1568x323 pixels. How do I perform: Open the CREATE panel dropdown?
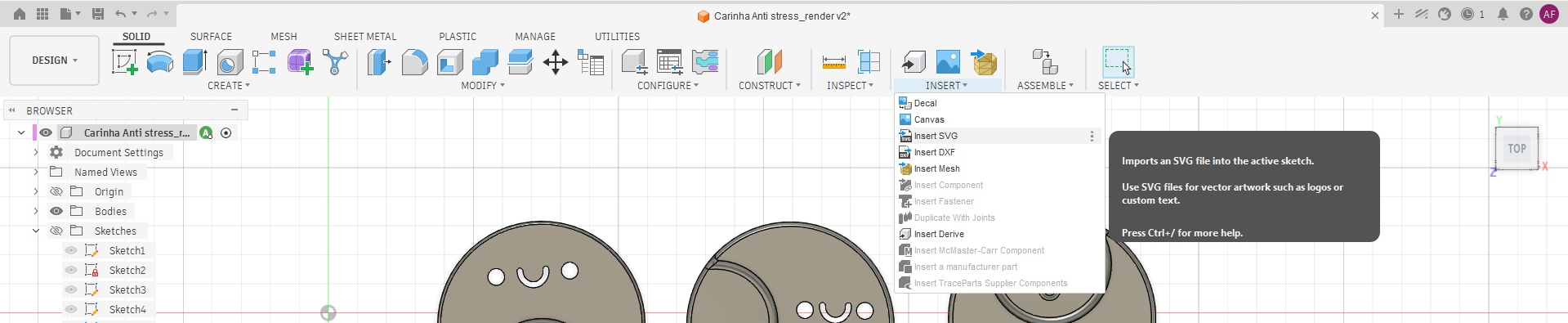coord(229,85)
